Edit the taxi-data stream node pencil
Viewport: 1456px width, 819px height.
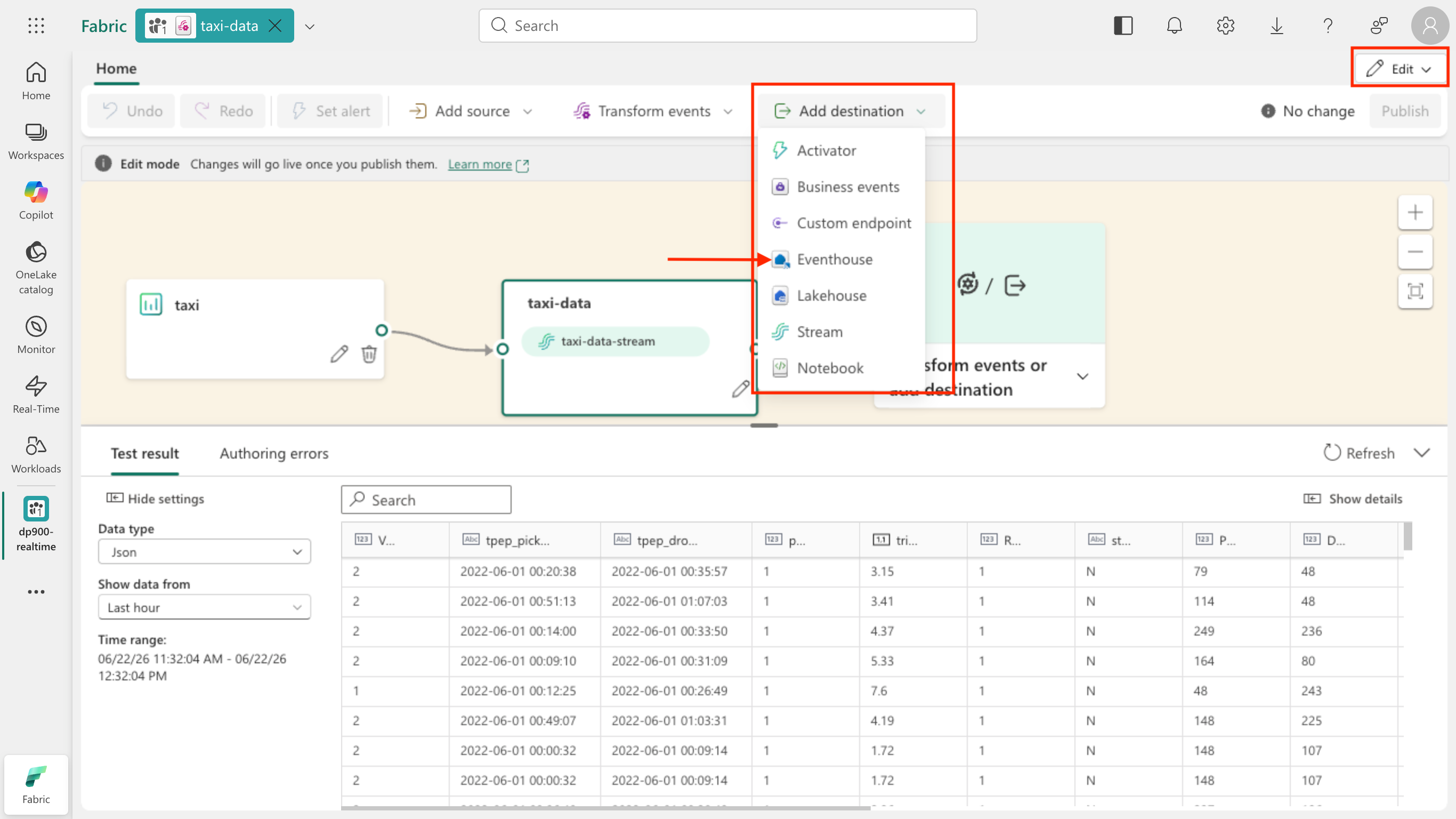pyautogui.click(x=740, y=389)
